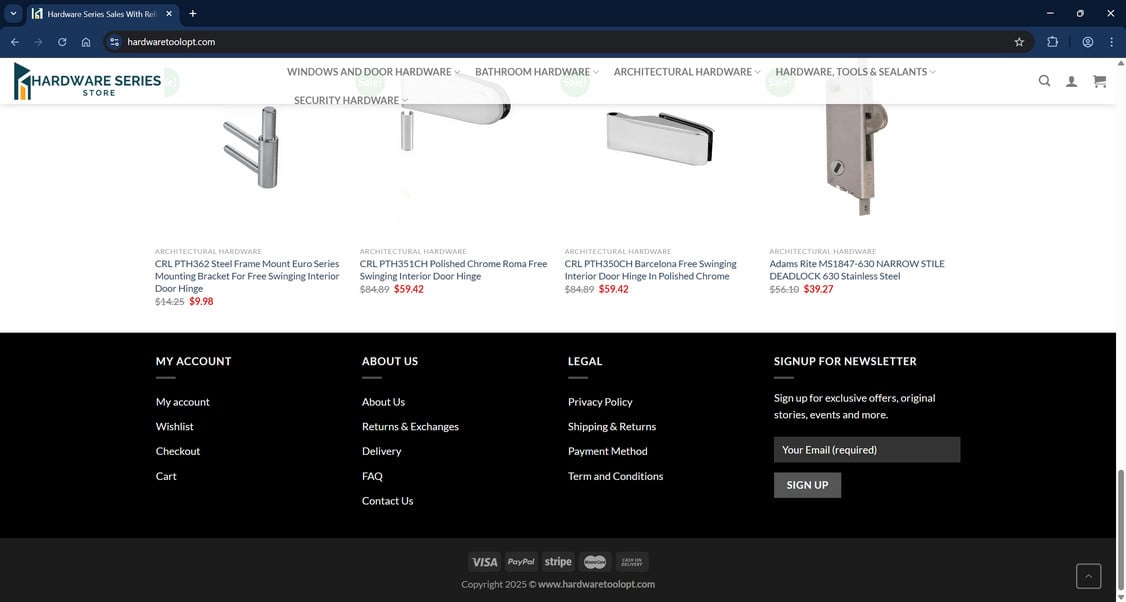Viewport: 1126px width, 602px height.
Task: Expand Security Hardware menu
Action: tap(350, 101)
